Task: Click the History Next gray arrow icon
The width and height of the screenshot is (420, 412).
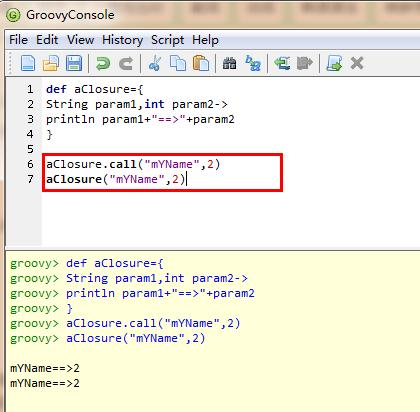Action: 305,63
